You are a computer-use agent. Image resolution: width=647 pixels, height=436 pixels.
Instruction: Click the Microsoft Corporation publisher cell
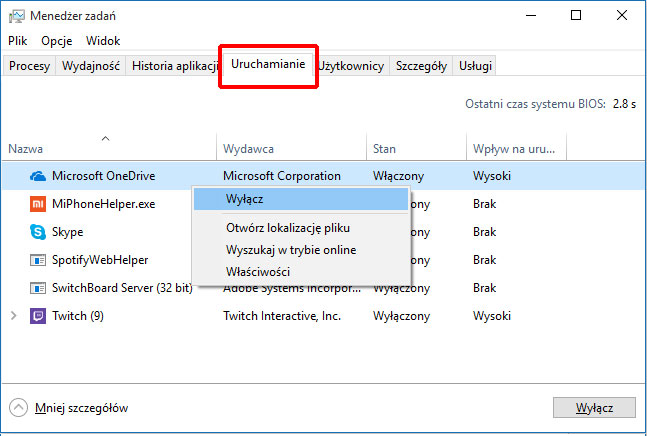point(282,176)
